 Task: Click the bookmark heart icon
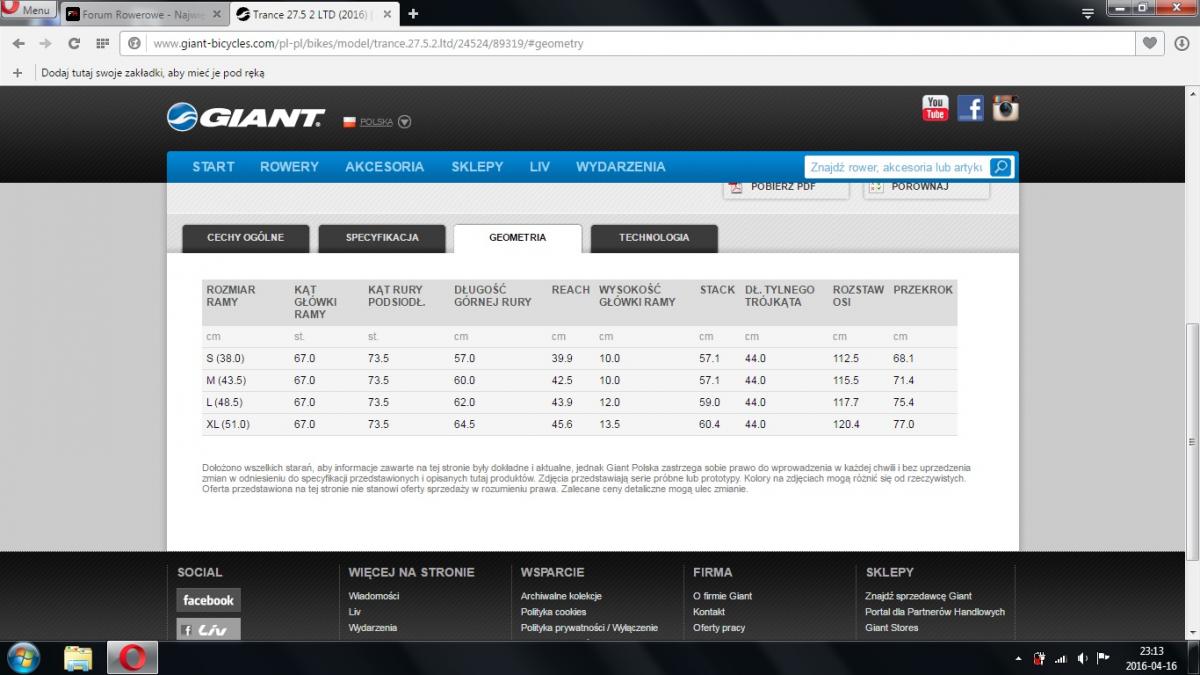[x=1150, y=43]
